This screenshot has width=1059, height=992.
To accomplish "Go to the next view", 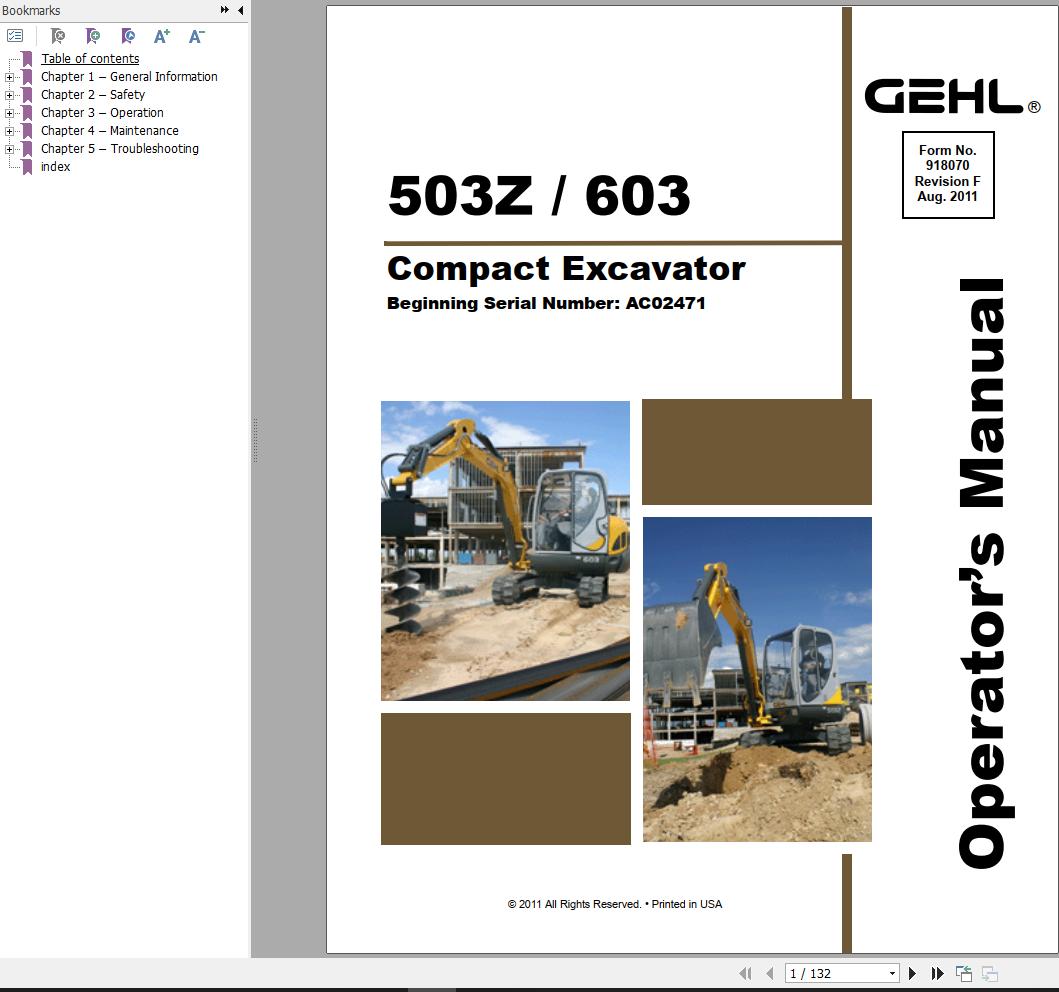I will (990, 972).
